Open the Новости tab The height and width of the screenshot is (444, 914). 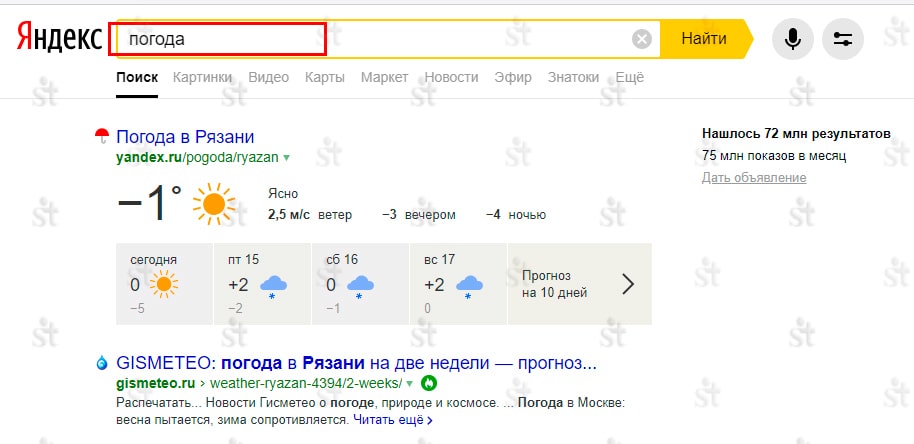(x=451, y=77)
